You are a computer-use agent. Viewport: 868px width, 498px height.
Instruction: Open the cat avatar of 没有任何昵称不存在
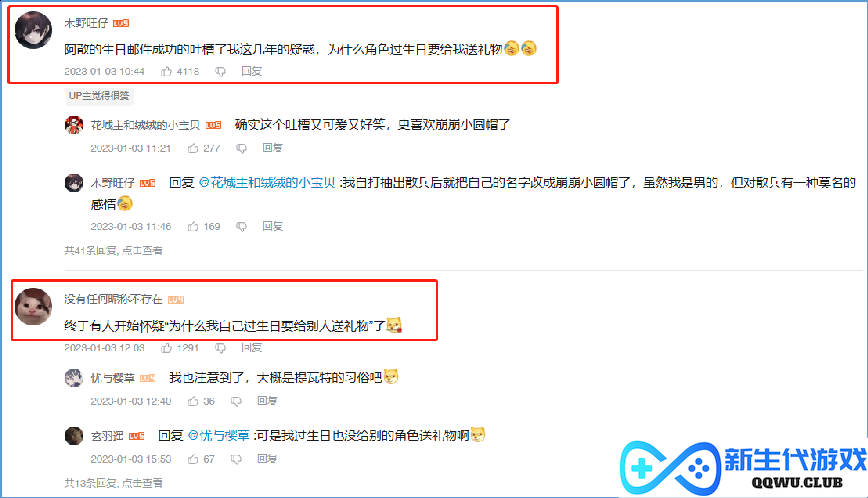point(33,306)
